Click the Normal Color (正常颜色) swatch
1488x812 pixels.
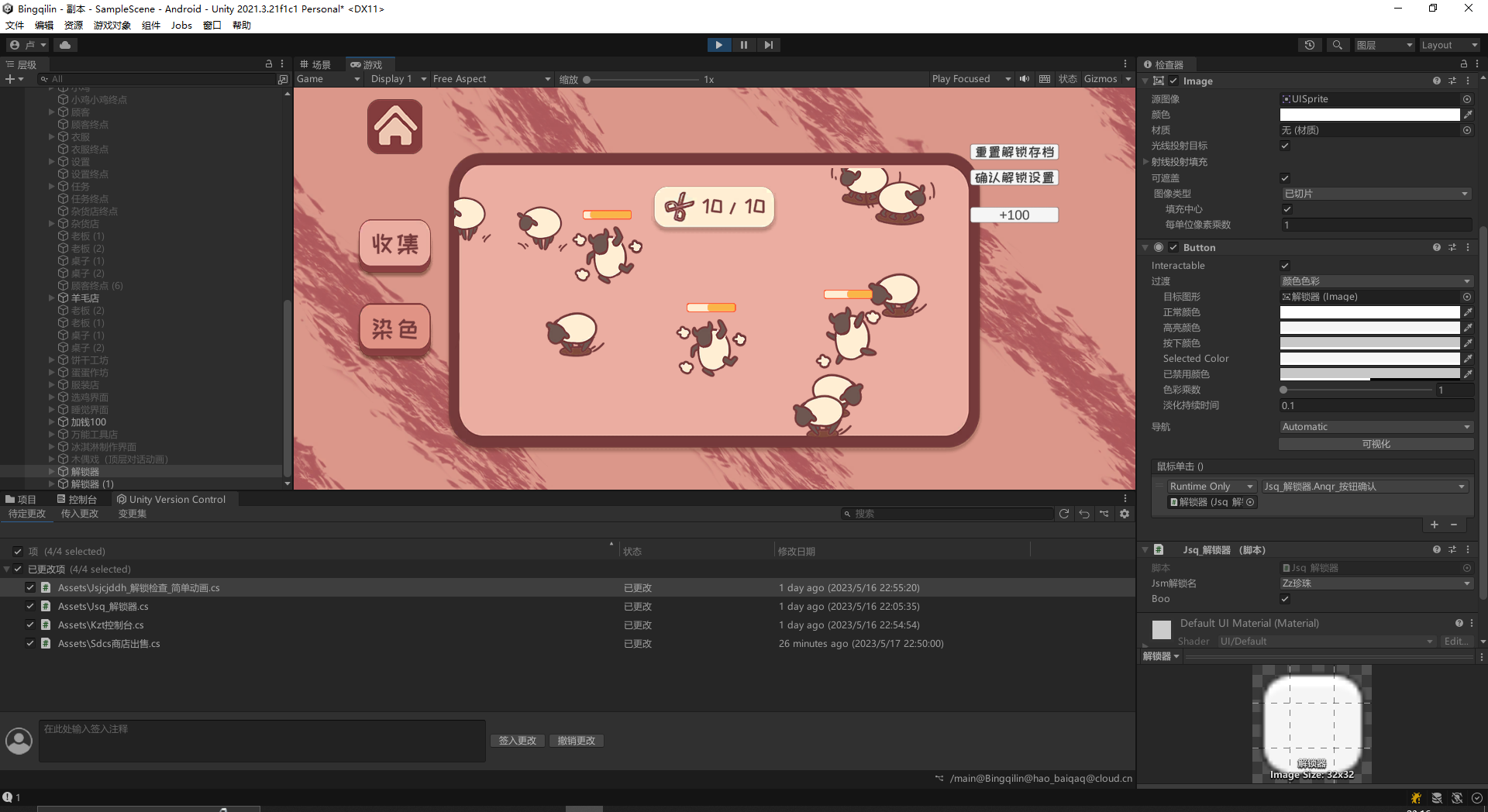tap(1369, 312)
